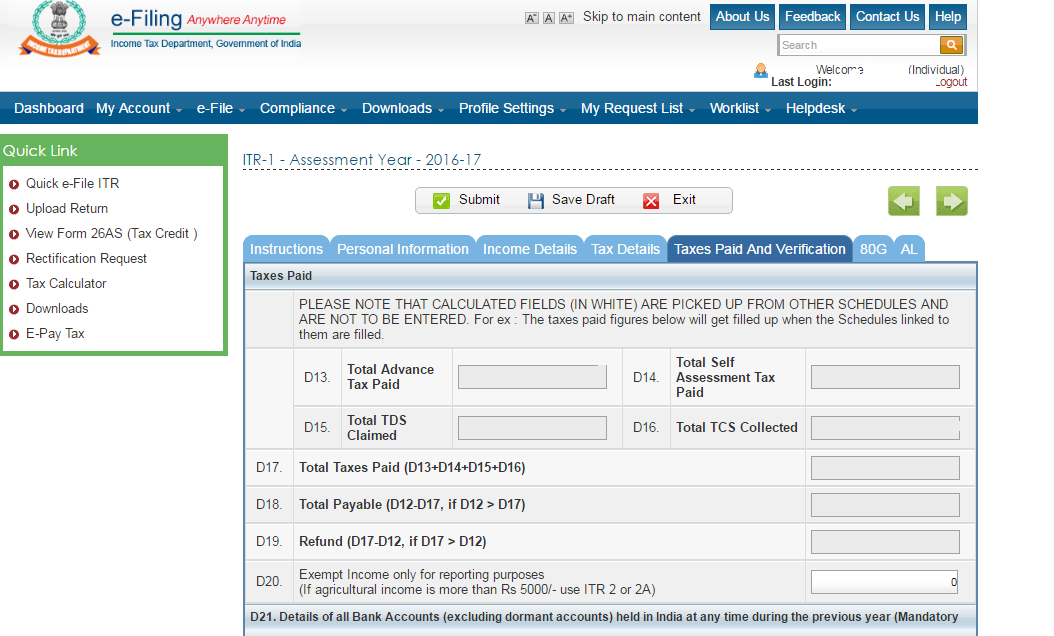Decrease font size with small A icon
Viewport: 1054px width, 636px height.
point(531,18)
